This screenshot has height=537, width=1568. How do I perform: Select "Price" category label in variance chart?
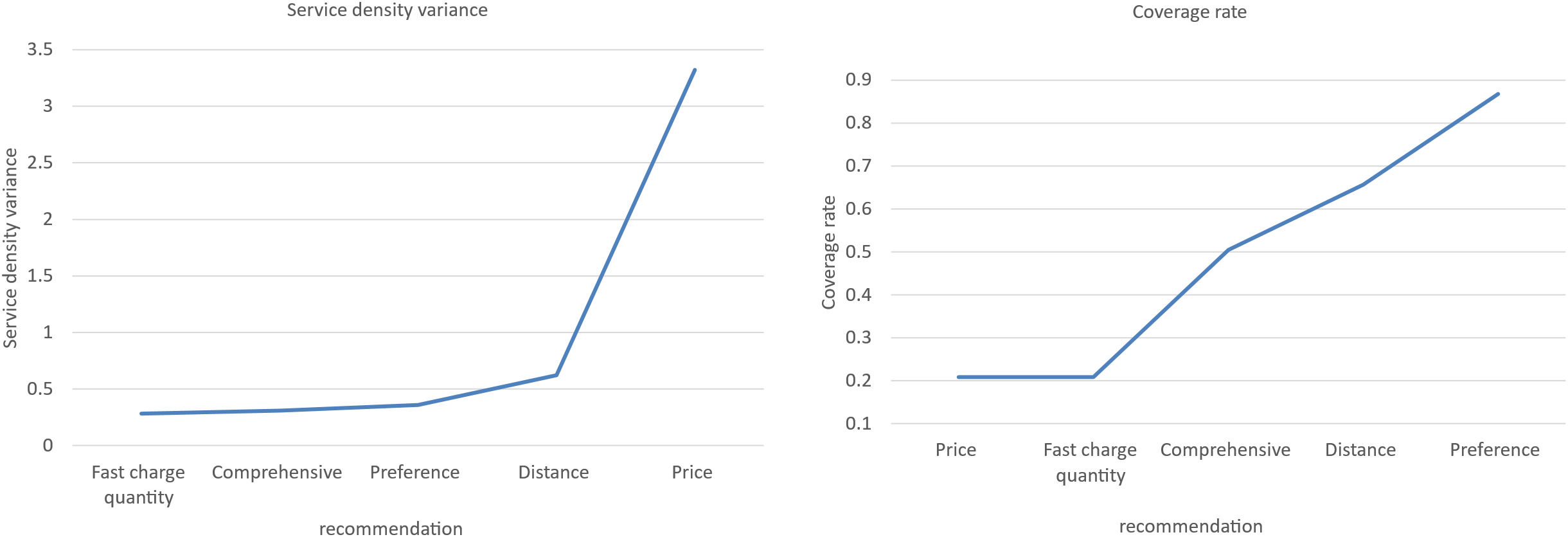point(692,473)
